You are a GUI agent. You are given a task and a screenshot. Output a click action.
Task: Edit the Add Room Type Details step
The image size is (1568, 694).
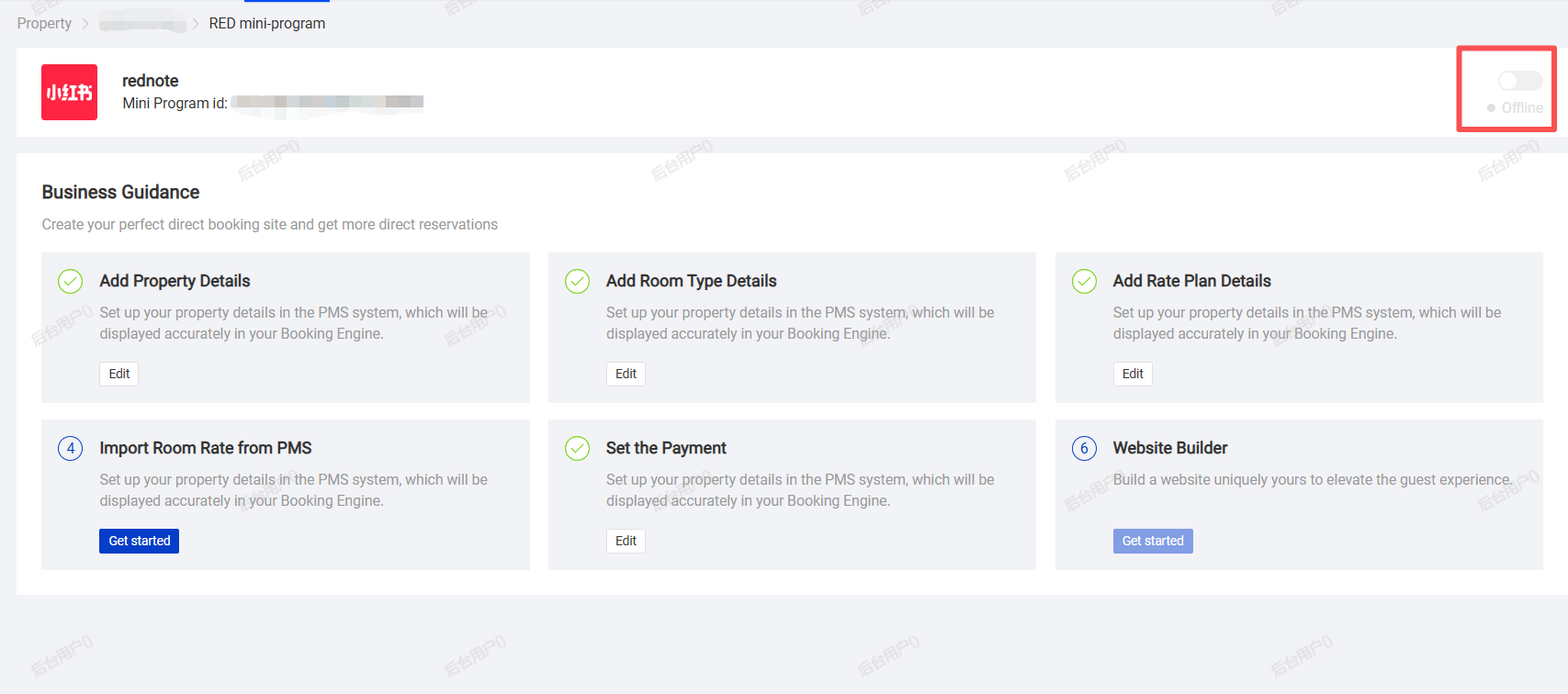[x=626, y=374]
